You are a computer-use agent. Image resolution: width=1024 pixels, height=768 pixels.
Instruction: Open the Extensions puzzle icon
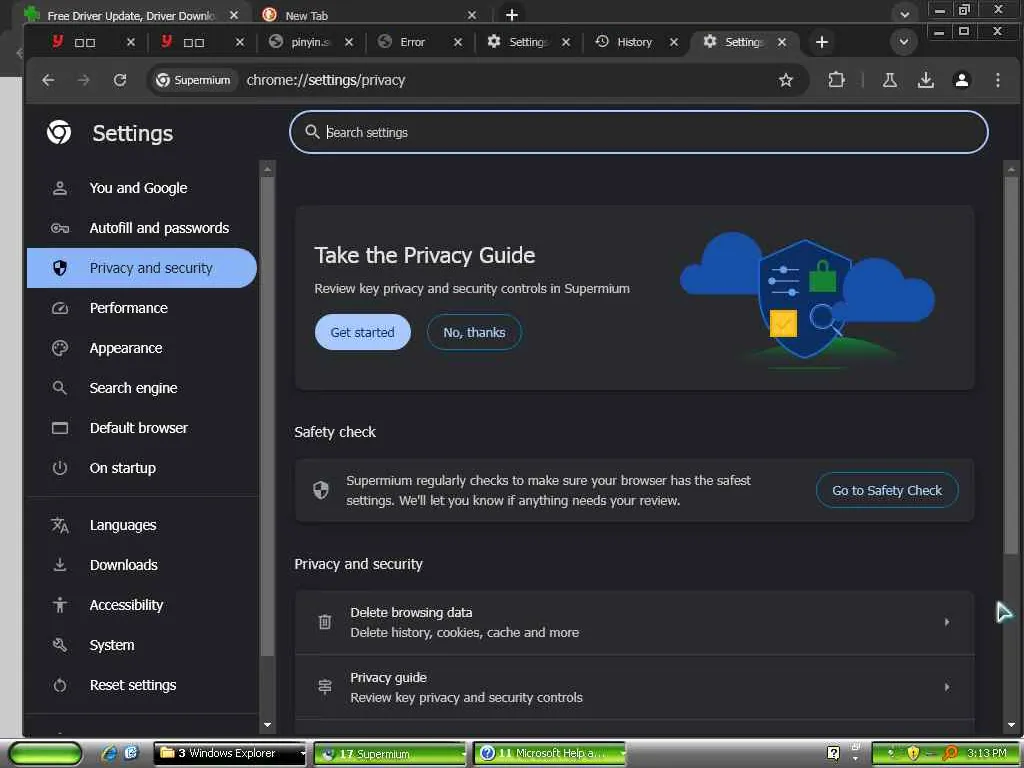pyautogui.click(x=836, y=80)
